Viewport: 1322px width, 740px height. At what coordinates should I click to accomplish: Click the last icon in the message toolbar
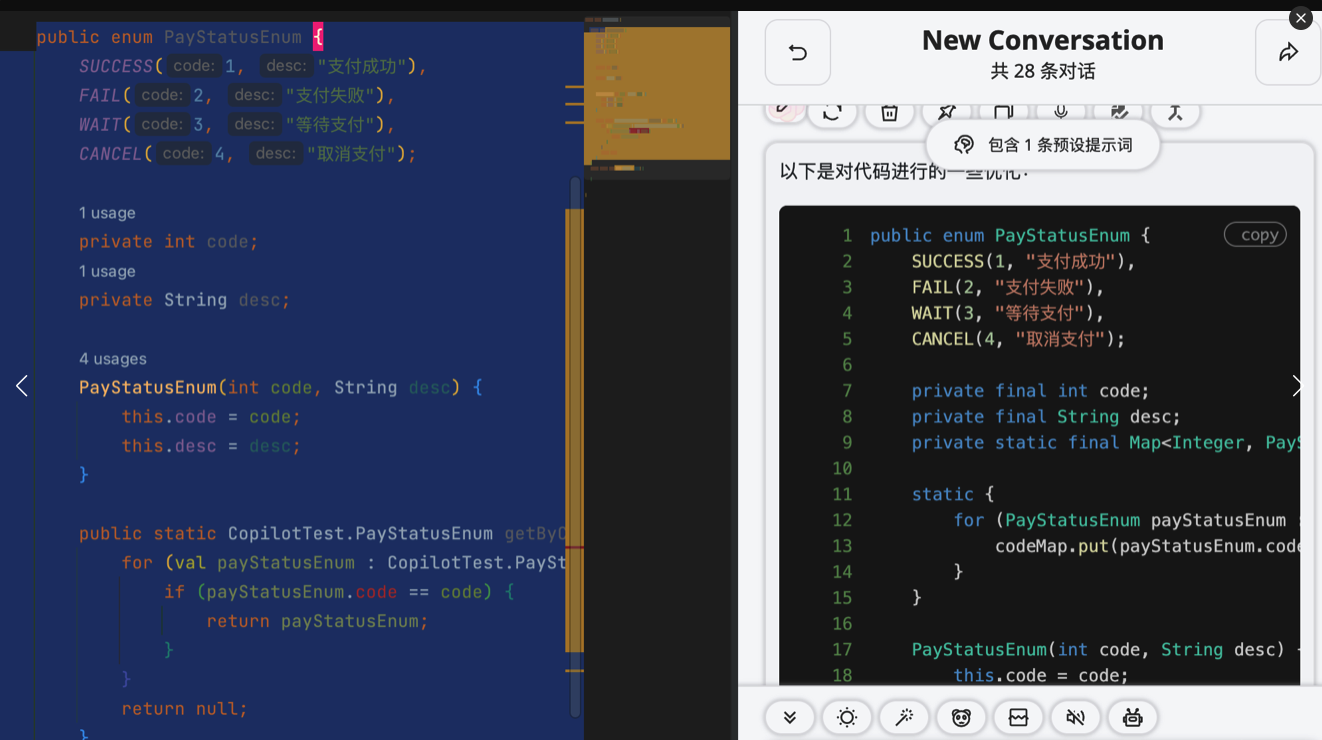(x=1175, y=112)
